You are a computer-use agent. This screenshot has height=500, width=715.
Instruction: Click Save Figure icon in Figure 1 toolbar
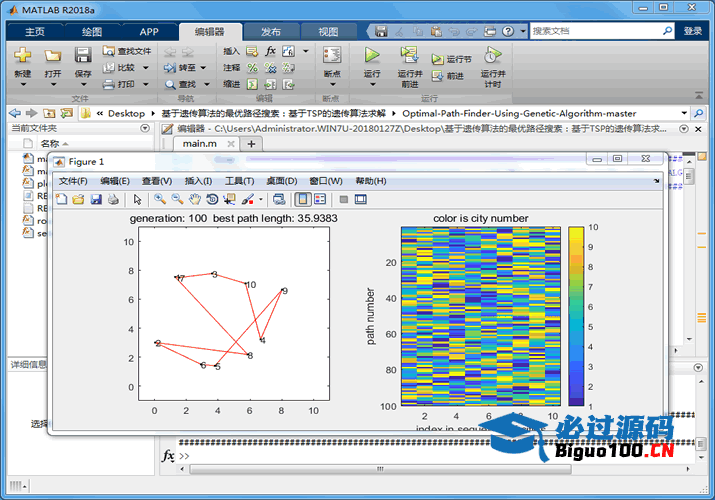(x=96, y=199)
